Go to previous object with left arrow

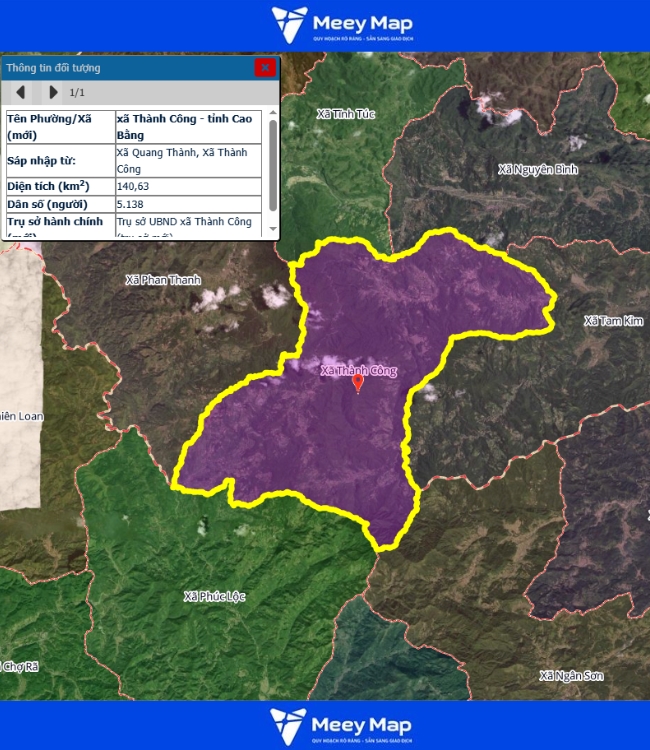(x=19, y=93)
